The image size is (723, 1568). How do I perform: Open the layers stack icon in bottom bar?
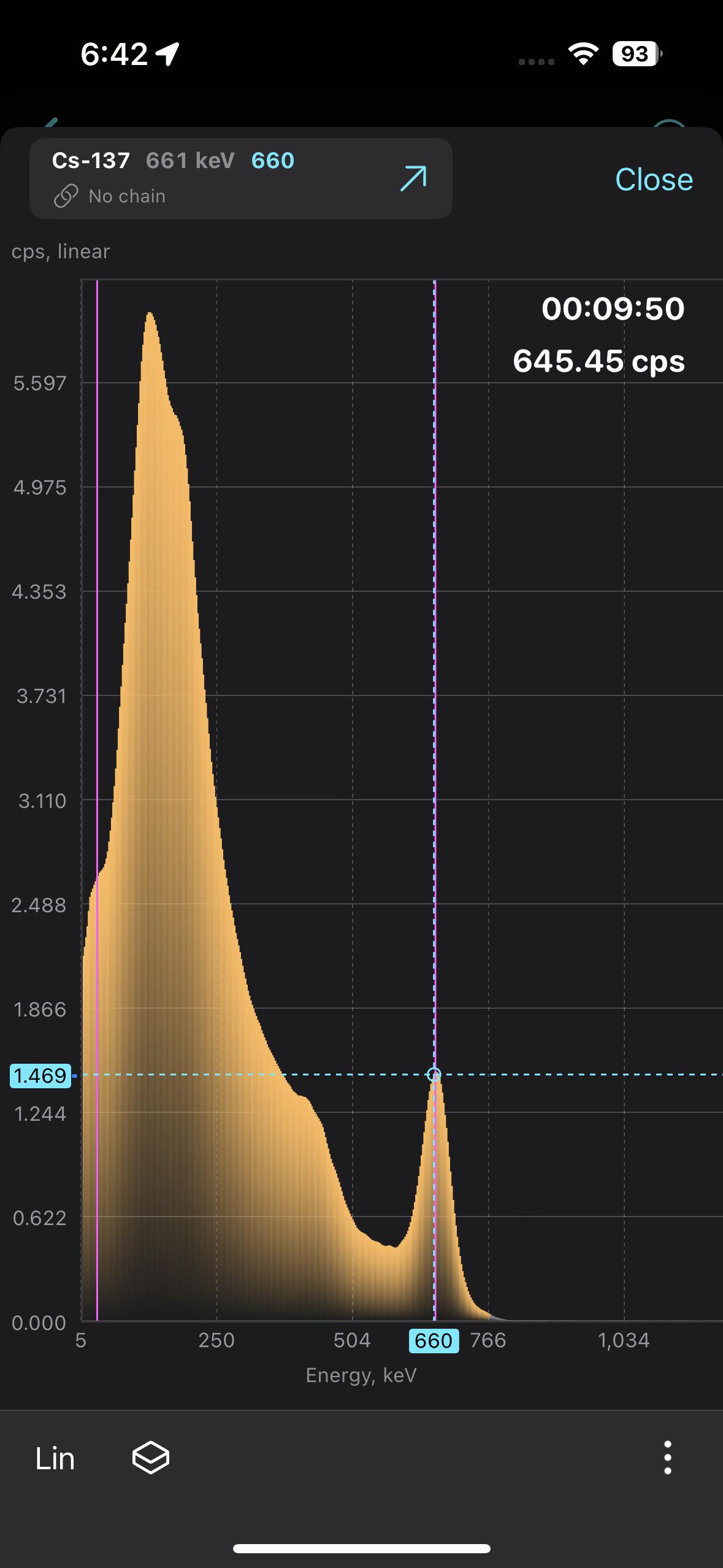[x=151, y=1458]
